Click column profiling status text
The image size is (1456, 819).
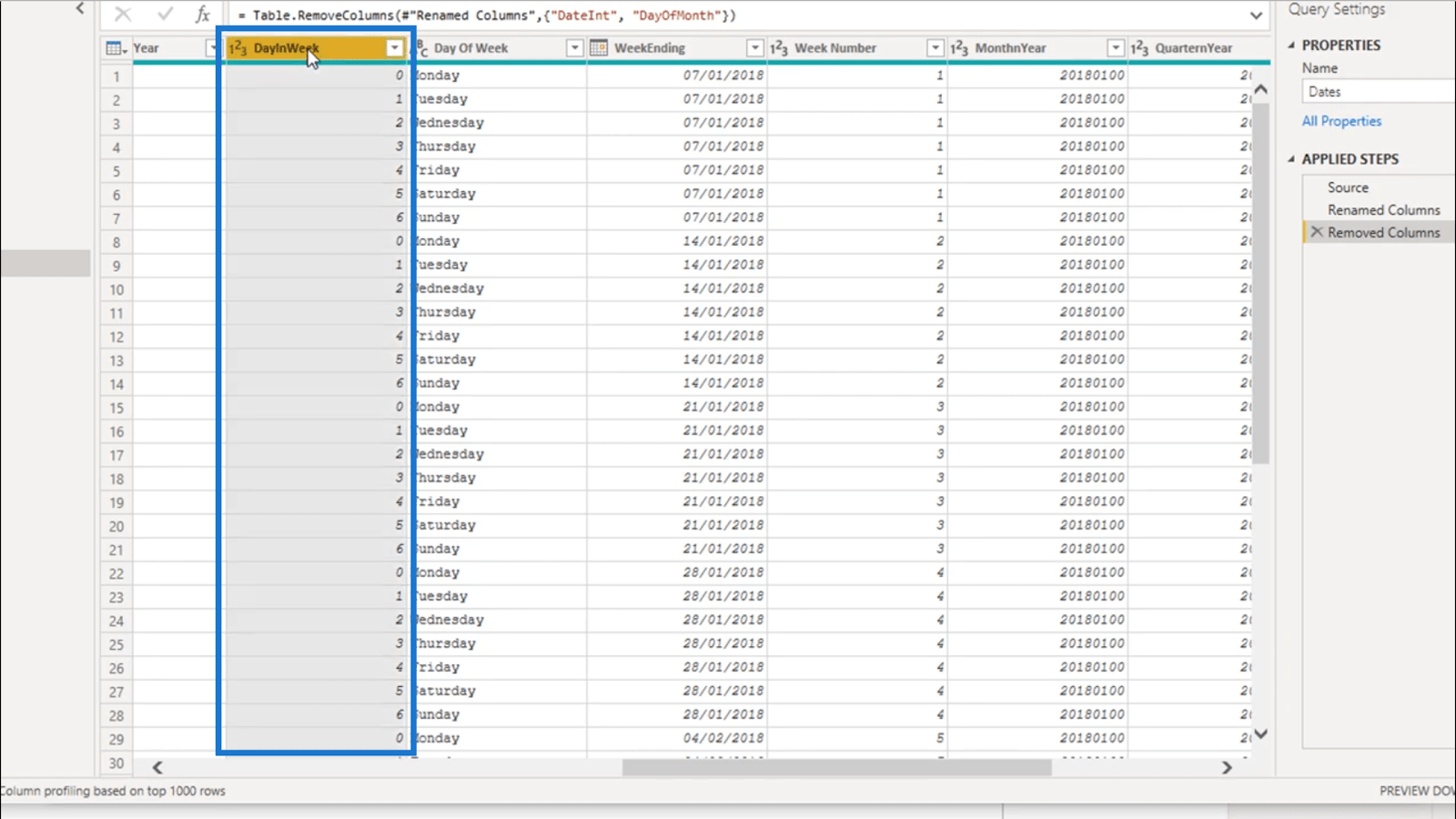[113, 791]
